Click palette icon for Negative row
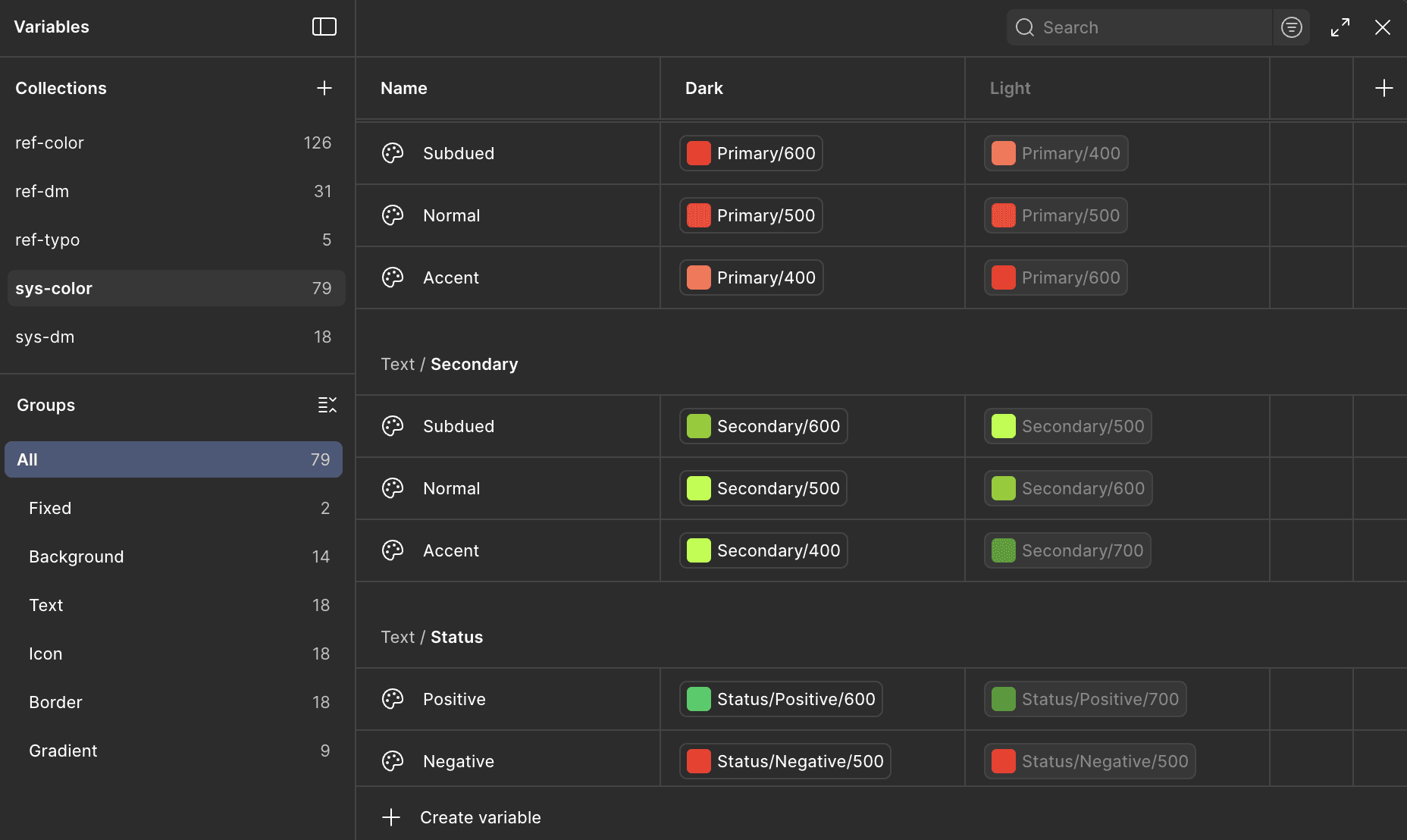Image resolution: width=1407 pixels, height=840 pixels. 393,761
